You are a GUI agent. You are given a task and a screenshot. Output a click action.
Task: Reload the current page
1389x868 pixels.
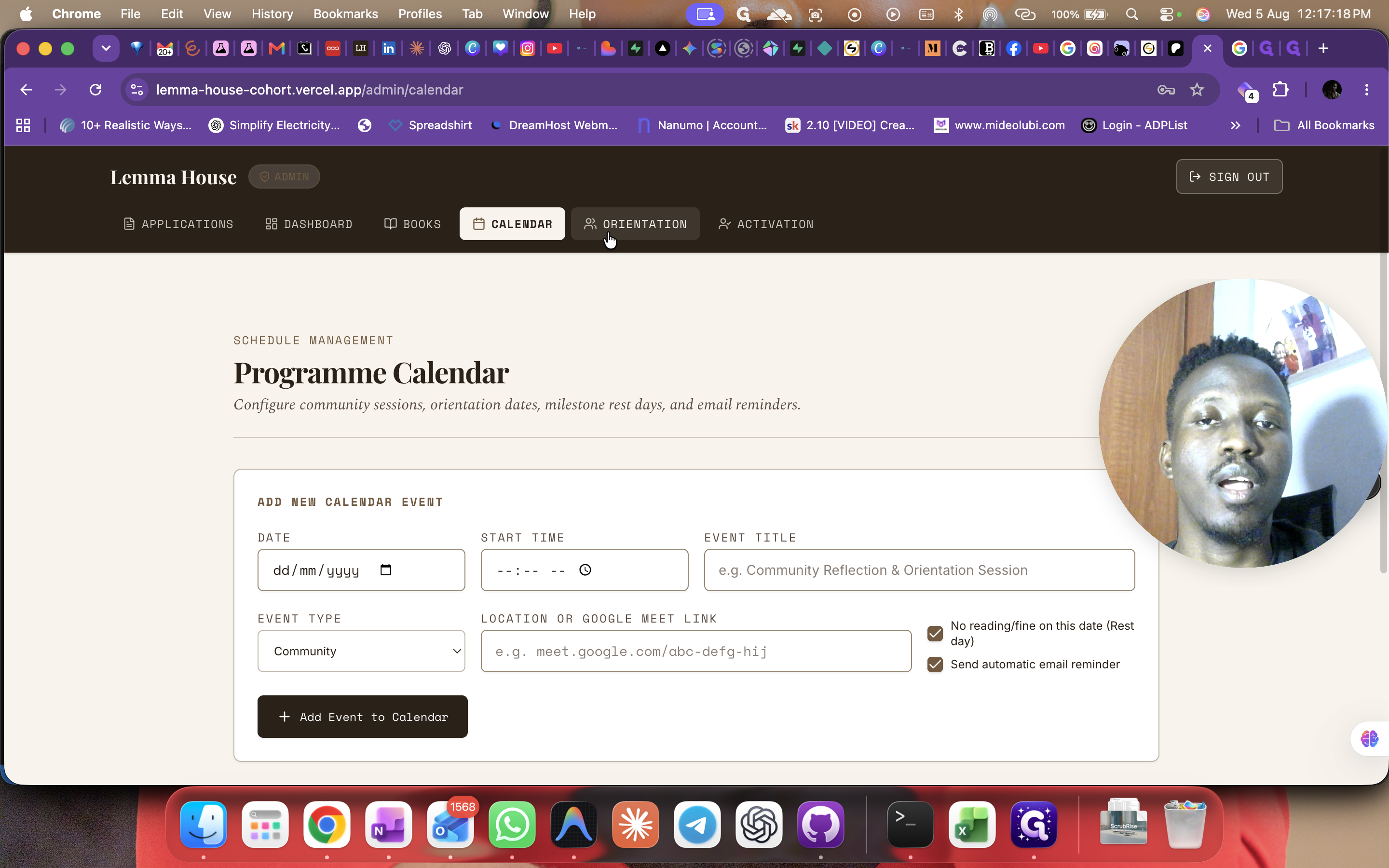(x=95, y=90)
